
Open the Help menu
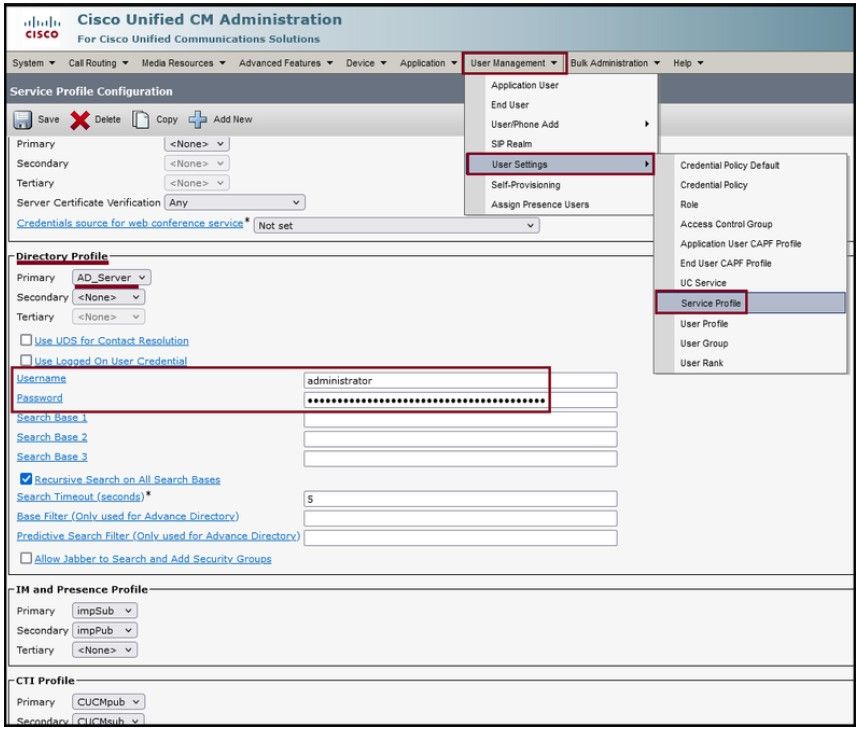click(x=688, y=63)
